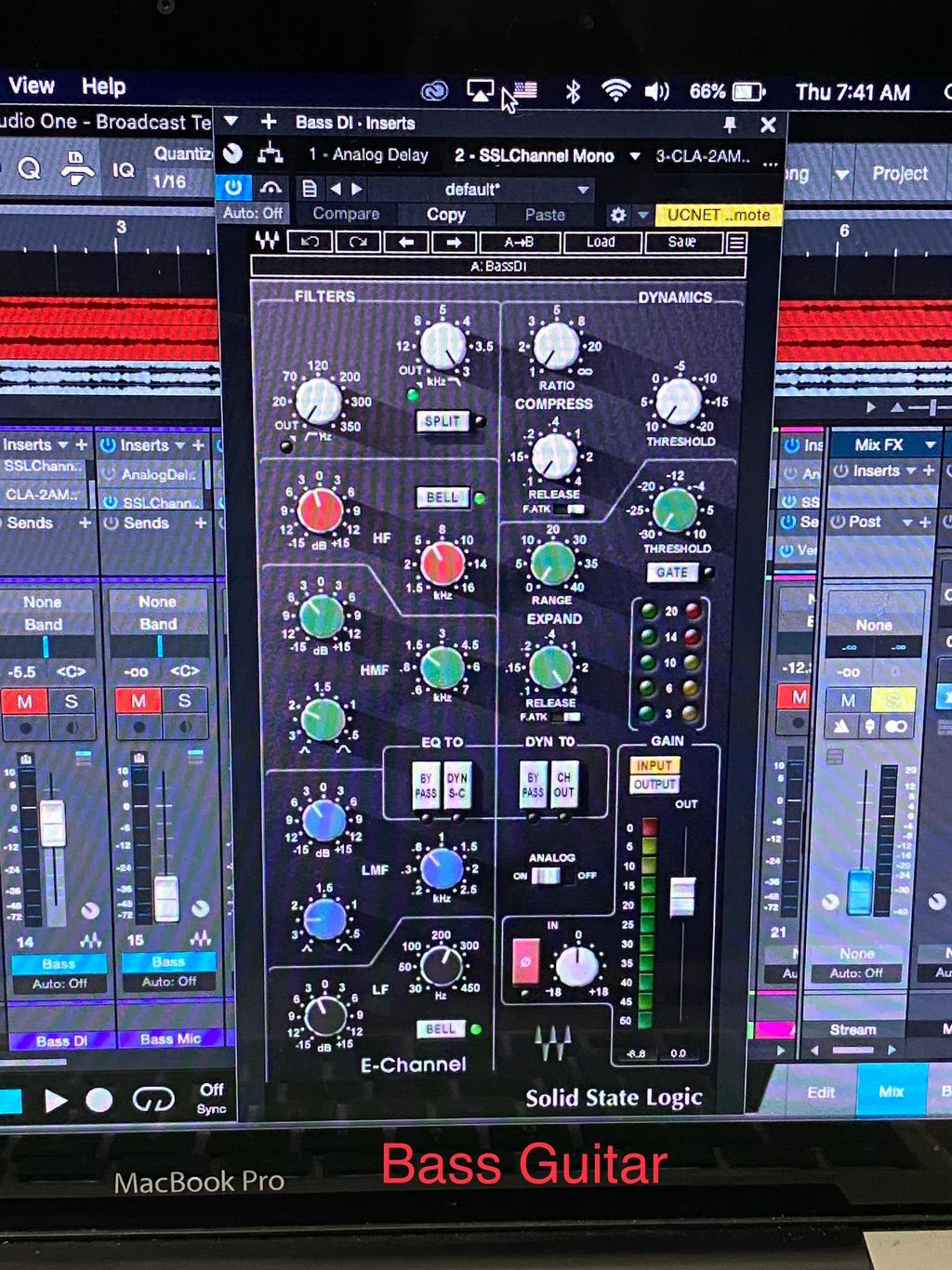952x1270 pixels.
Task: Click the metronome icon on the Stream channel
Action: (x=842, y=725)
